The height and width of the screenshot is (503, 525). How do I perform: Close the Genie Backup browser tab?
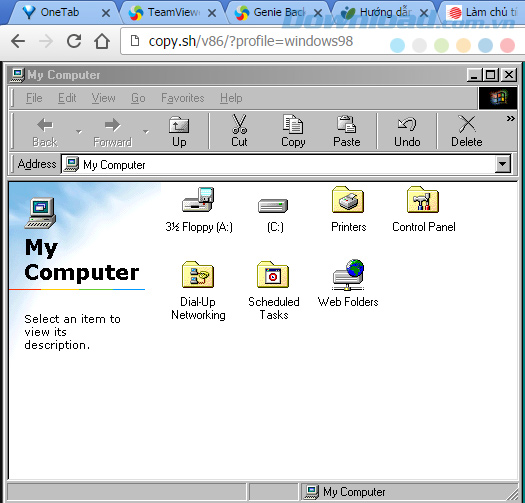(x=318, y=13)
